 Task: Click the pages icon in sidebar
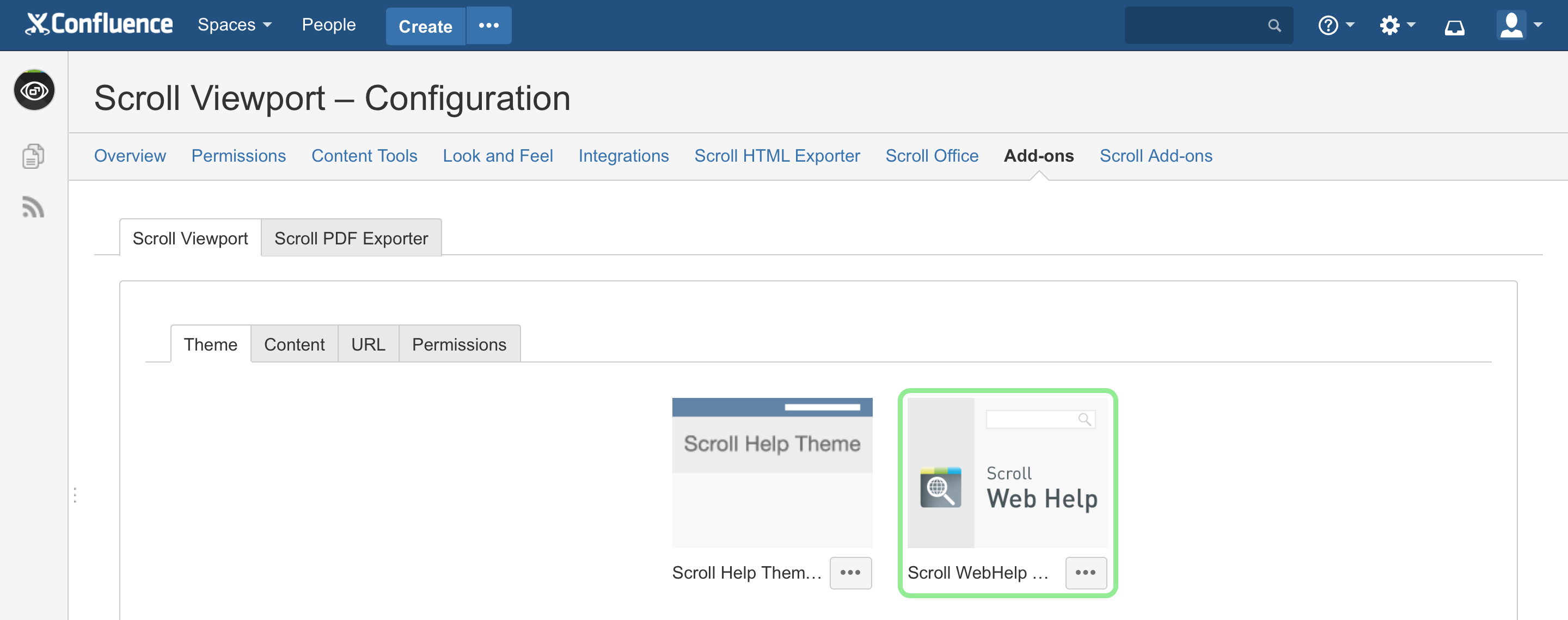33,156
